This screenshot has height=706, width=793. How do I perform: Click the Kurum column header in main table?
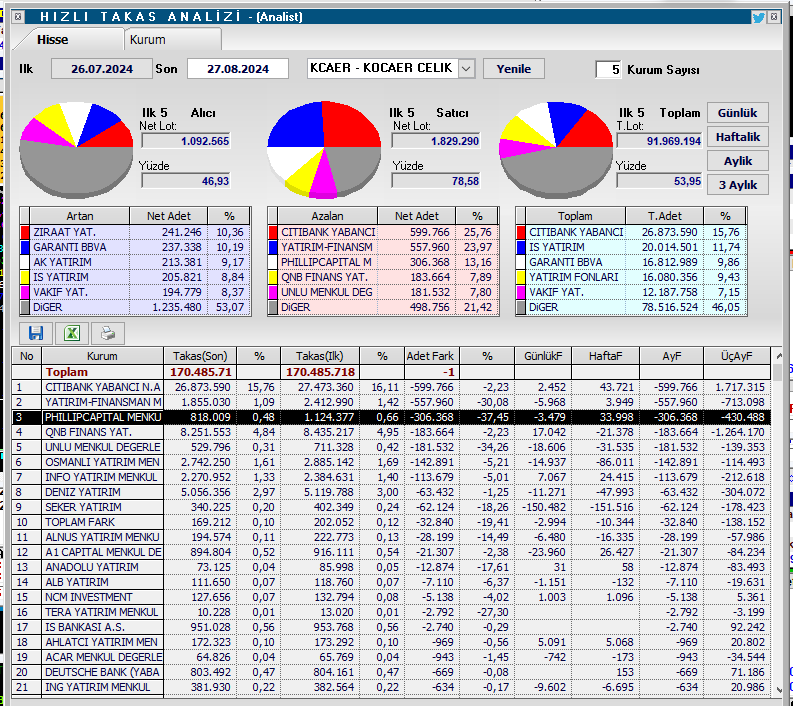coord(102,356)
